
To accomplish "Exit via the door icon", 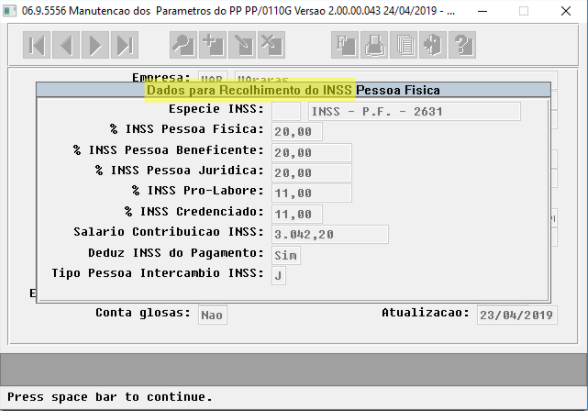I will pos(433,45).
